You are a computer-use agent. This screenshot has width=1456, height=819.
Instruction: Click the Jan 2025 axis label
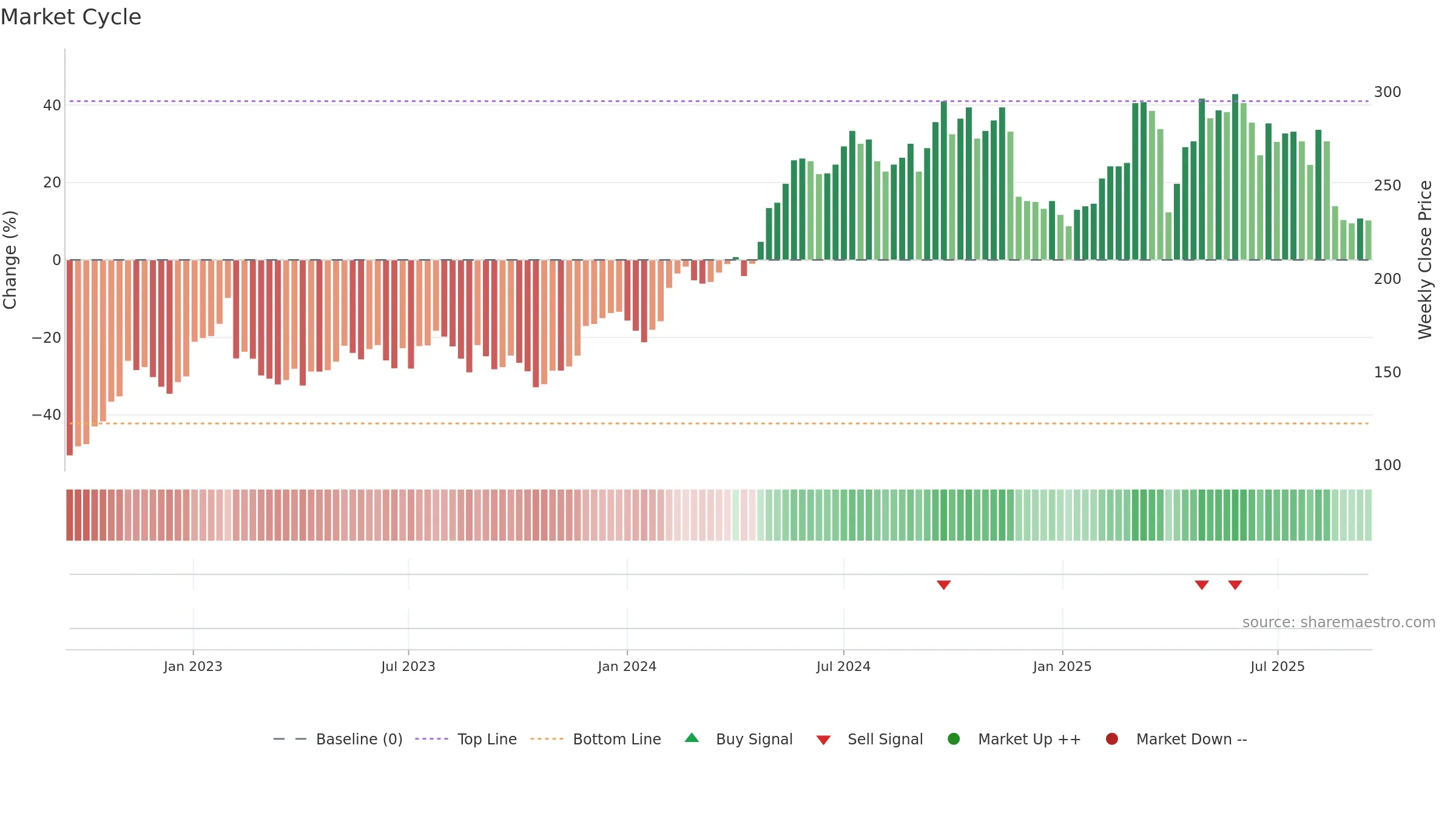tap(1062, 666)
